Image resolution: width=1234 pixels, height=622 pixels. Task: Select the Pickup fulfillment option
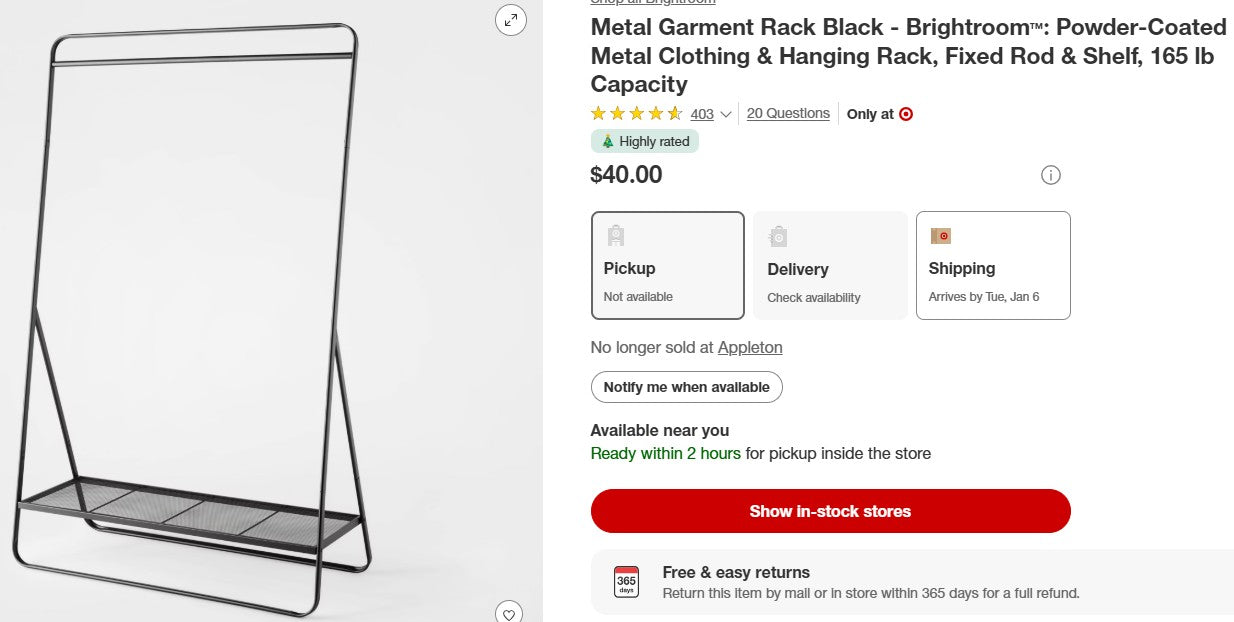(667, 265)
